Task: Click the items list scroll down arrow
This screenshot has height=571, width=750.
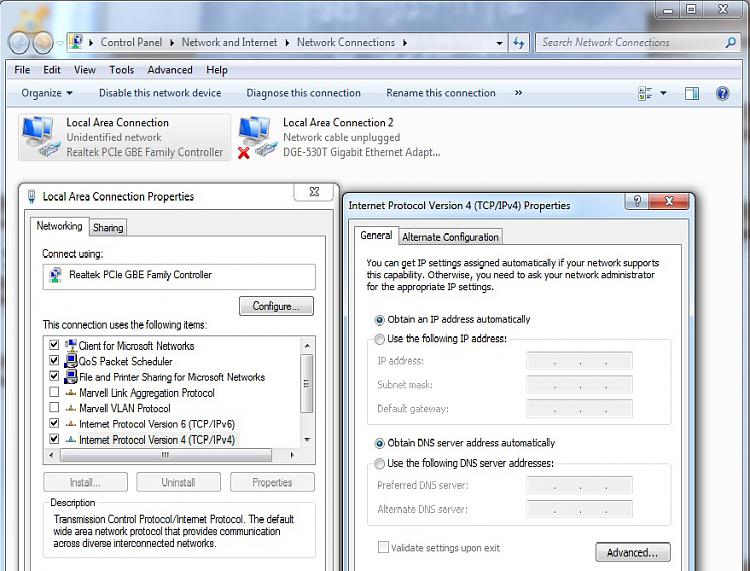Action: 307,439
